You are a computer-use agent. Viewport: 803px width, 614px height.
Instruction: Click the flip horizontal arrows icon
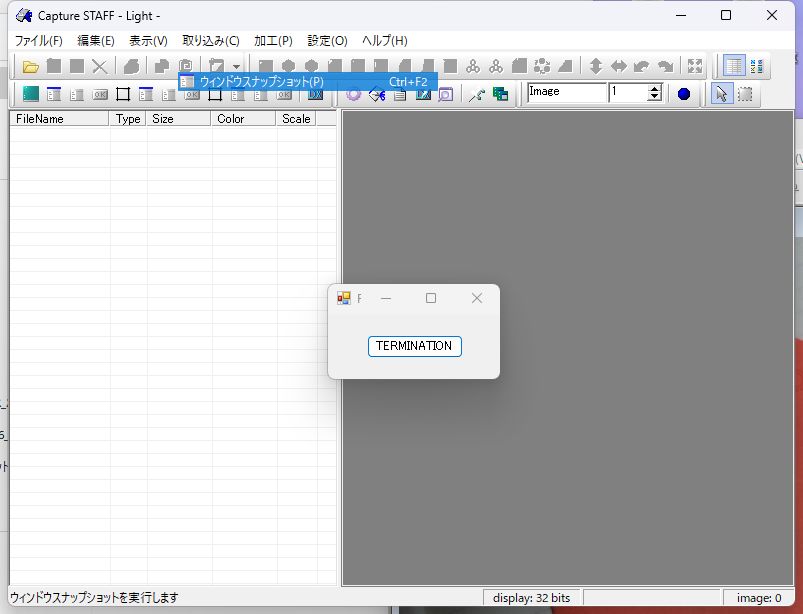[x=619, y=67]
